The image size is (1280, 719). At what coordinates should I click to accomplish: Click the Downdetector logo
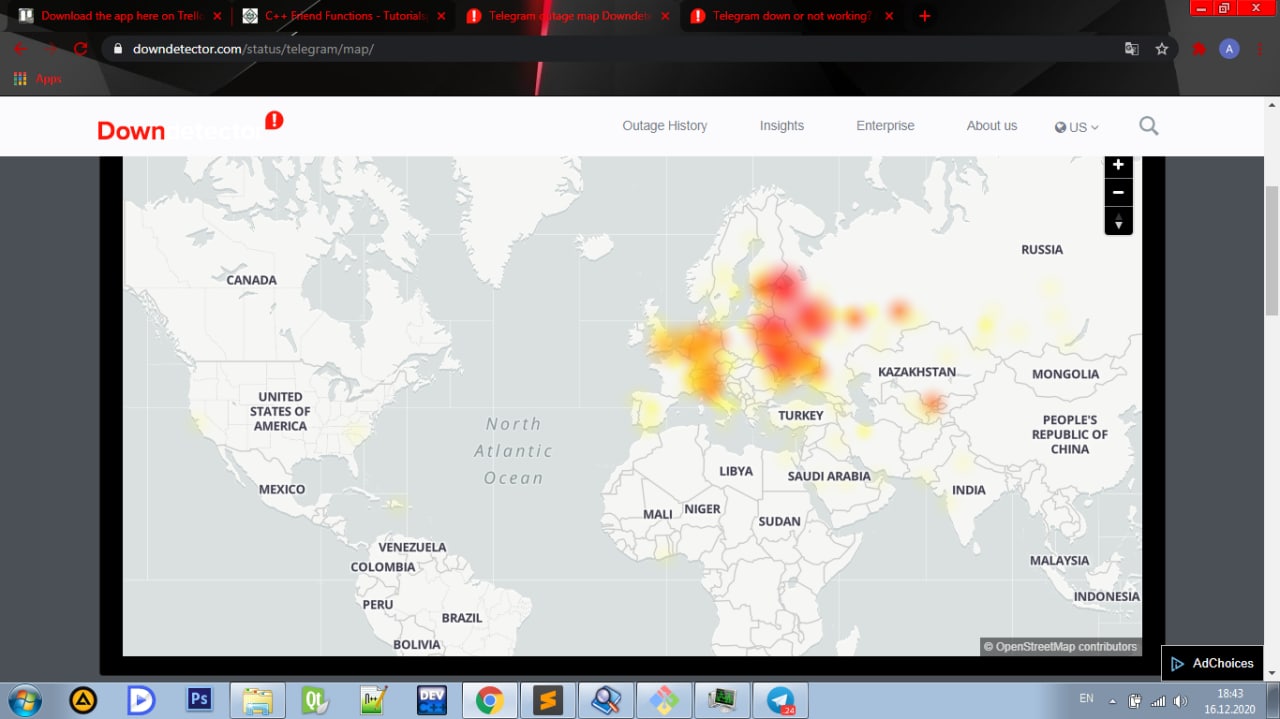tap(190, 127)
